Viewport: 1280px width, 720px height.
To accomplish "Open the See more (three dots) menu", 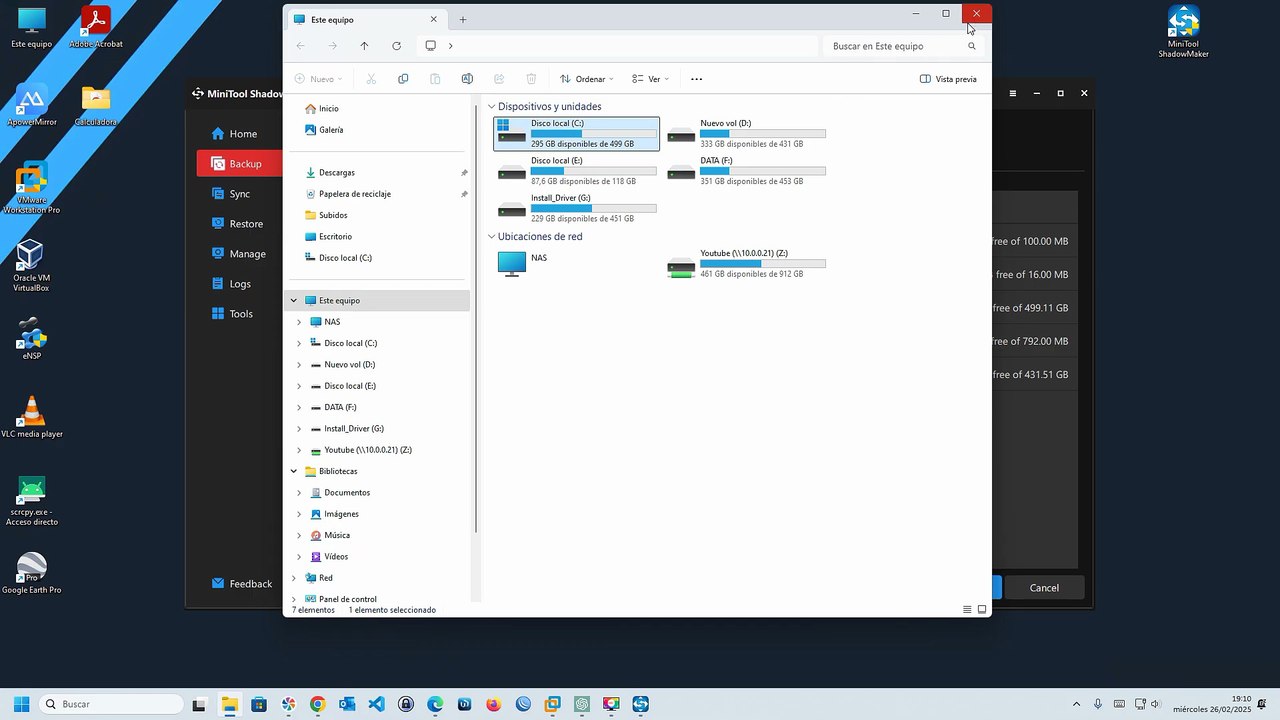I will (x=697, y=79).
